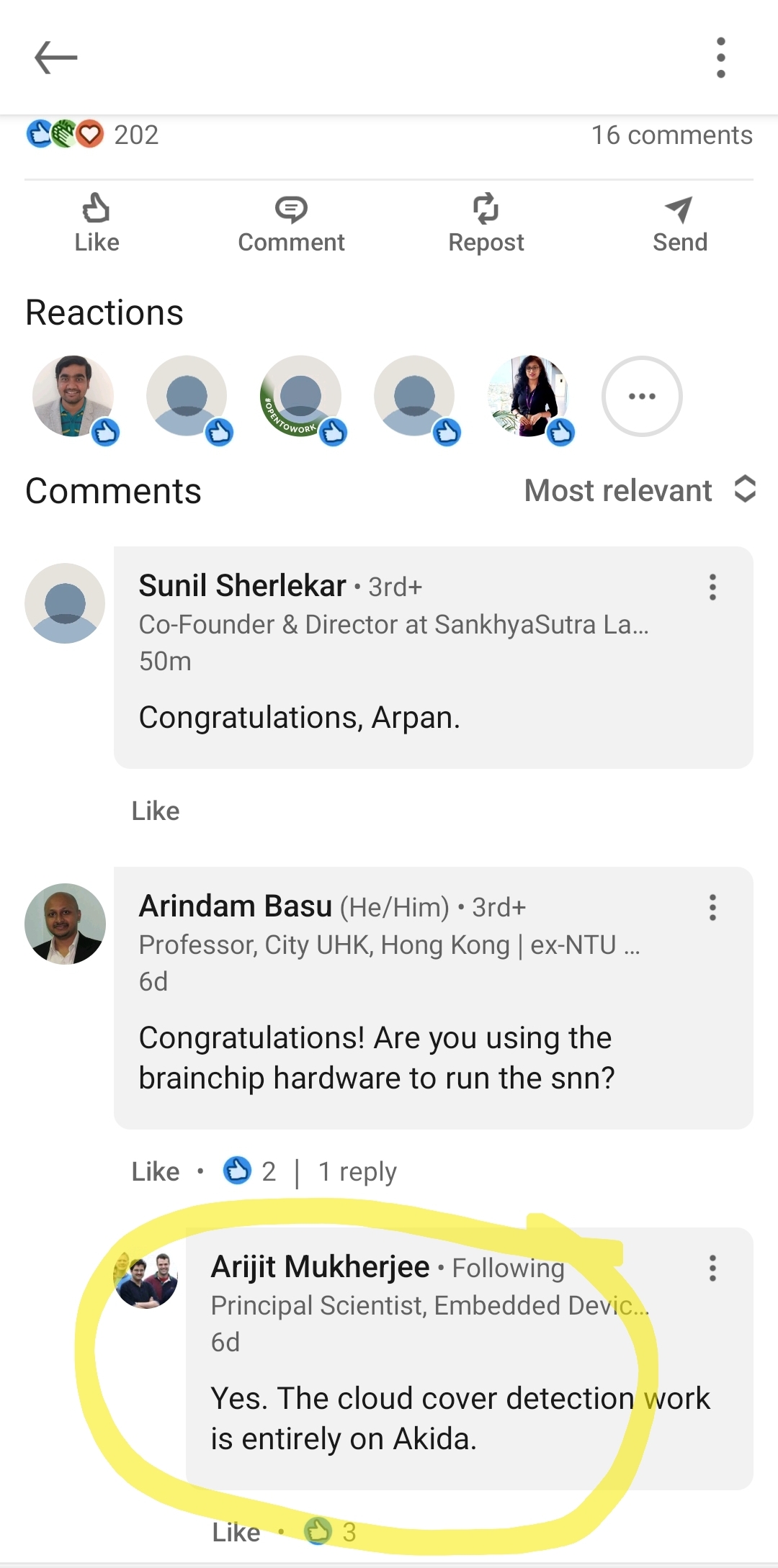Expand the 1 reply thread
Screen dimensions: 778x1568
[357, 1171]
